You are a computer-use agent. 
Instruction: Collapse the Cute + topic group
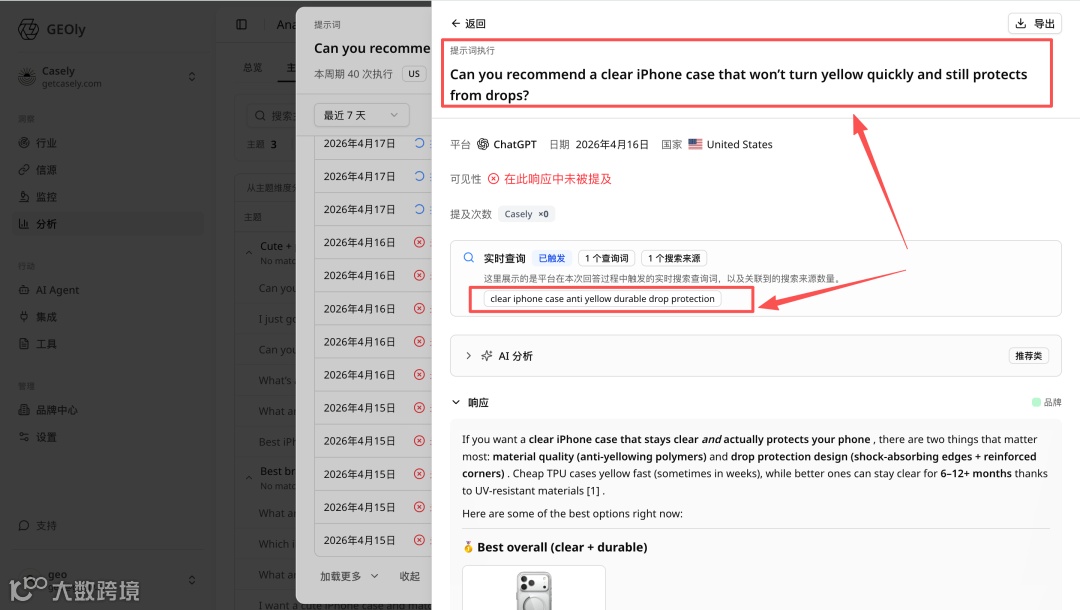coord(249,253)
